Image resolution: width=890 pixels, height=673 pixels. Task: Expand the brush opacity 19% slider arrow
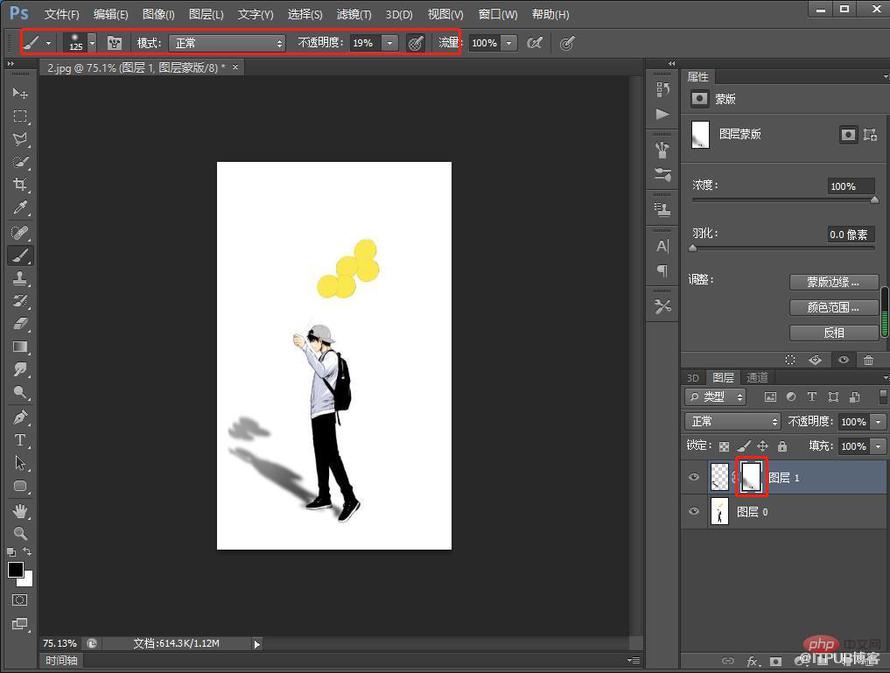tap(389, 43)
